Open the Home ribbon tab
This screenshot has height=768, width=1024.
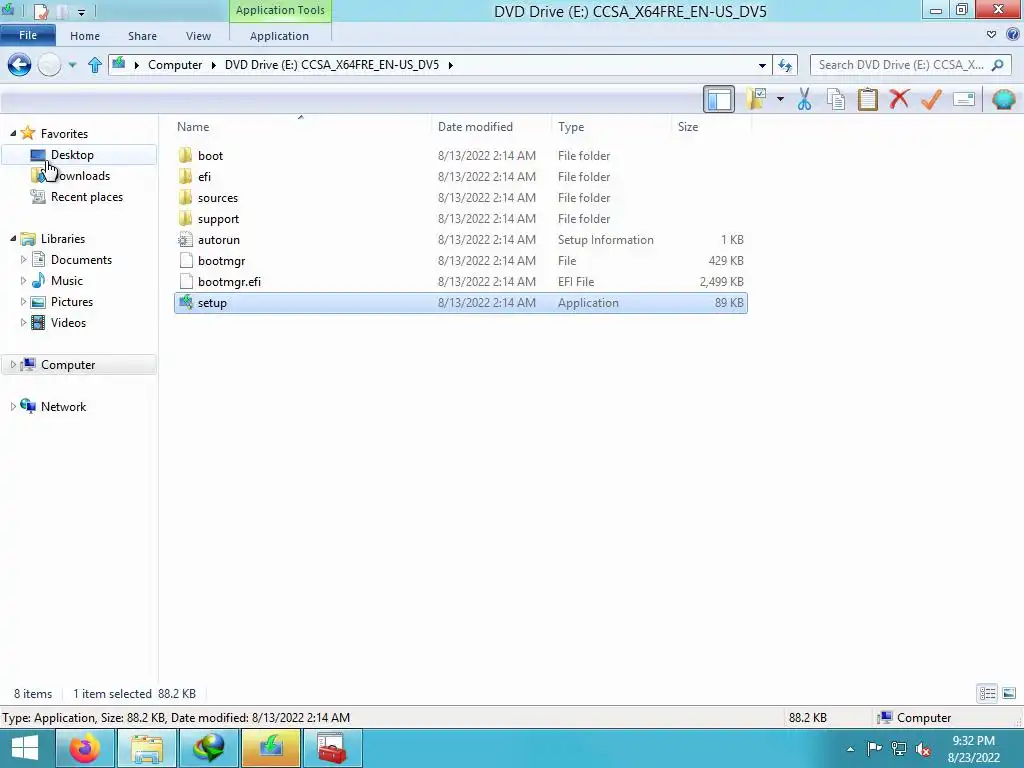(85, 36)
